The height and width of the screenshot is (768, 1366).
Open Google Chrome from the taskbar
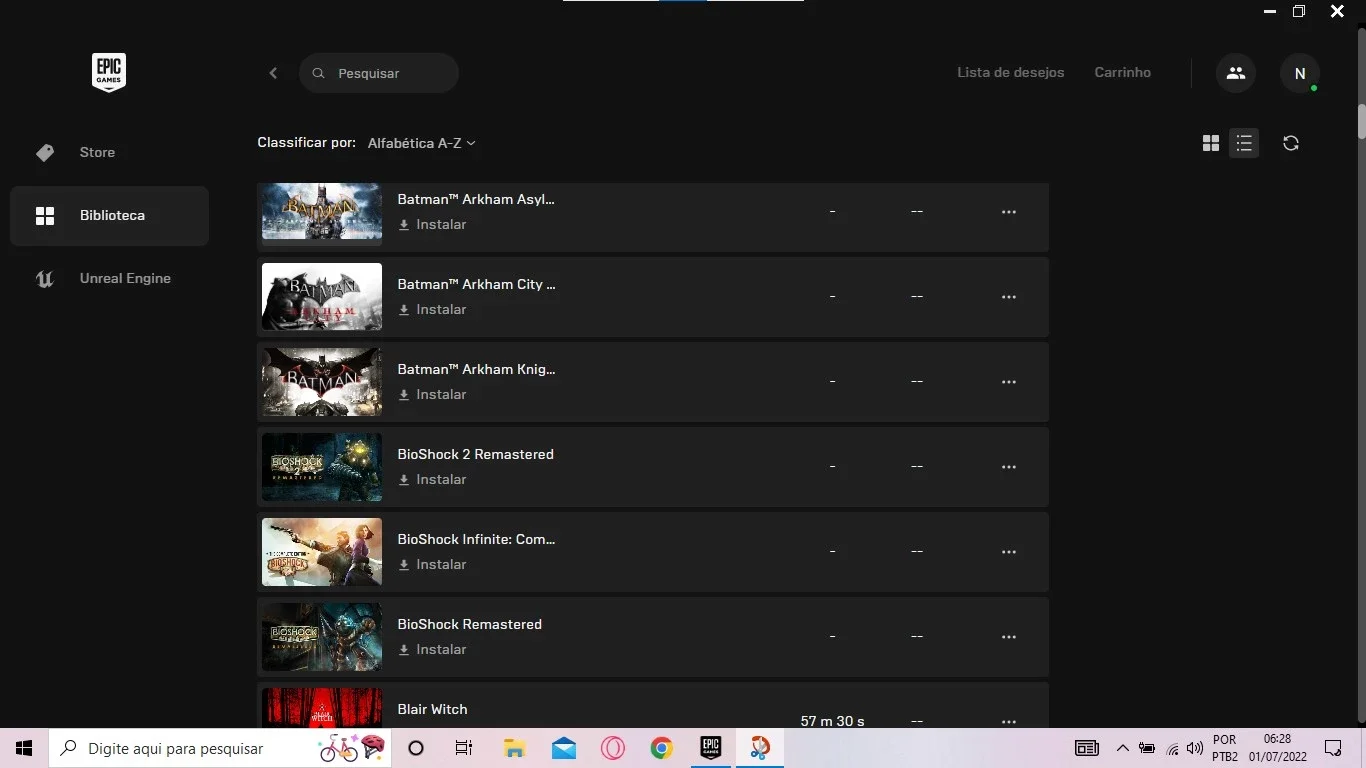(x=661, y=748)
